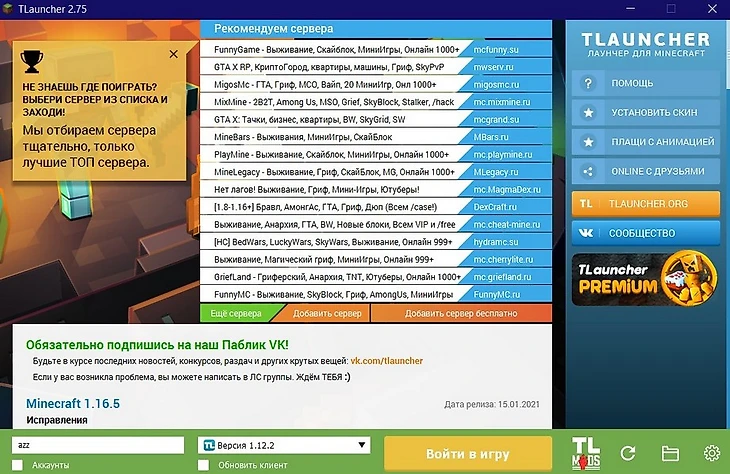
Task: Click TLauncher icon in title bar
Action: 7,8
